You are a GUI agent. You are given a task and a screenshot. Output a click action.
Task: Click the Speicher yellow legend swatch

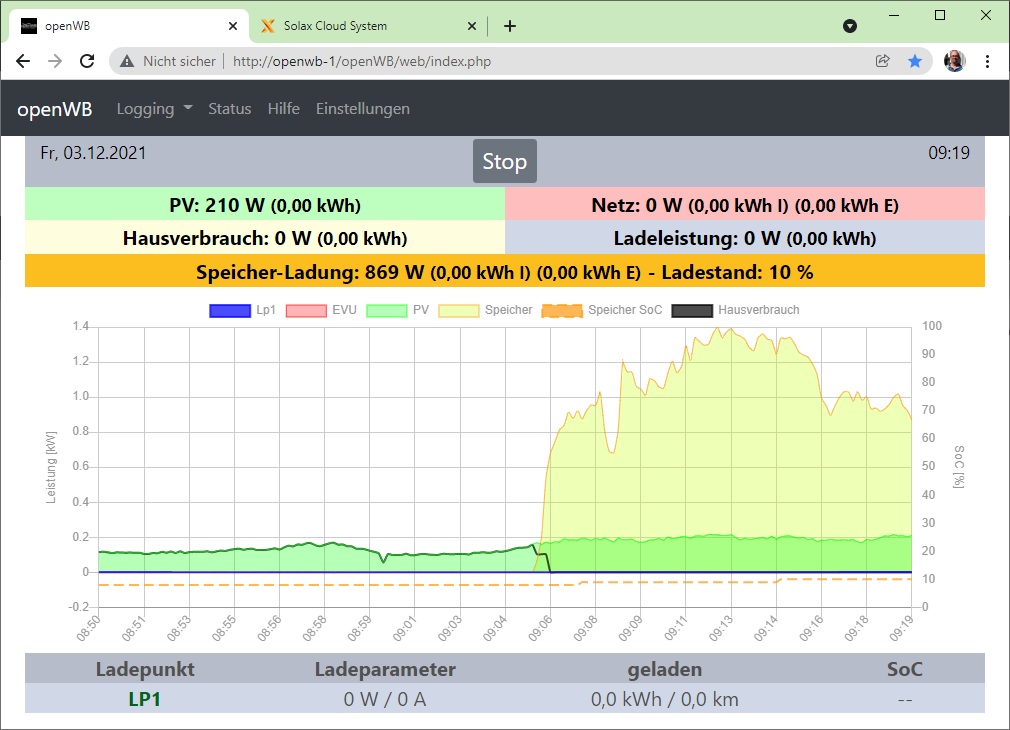click(458, 310)
